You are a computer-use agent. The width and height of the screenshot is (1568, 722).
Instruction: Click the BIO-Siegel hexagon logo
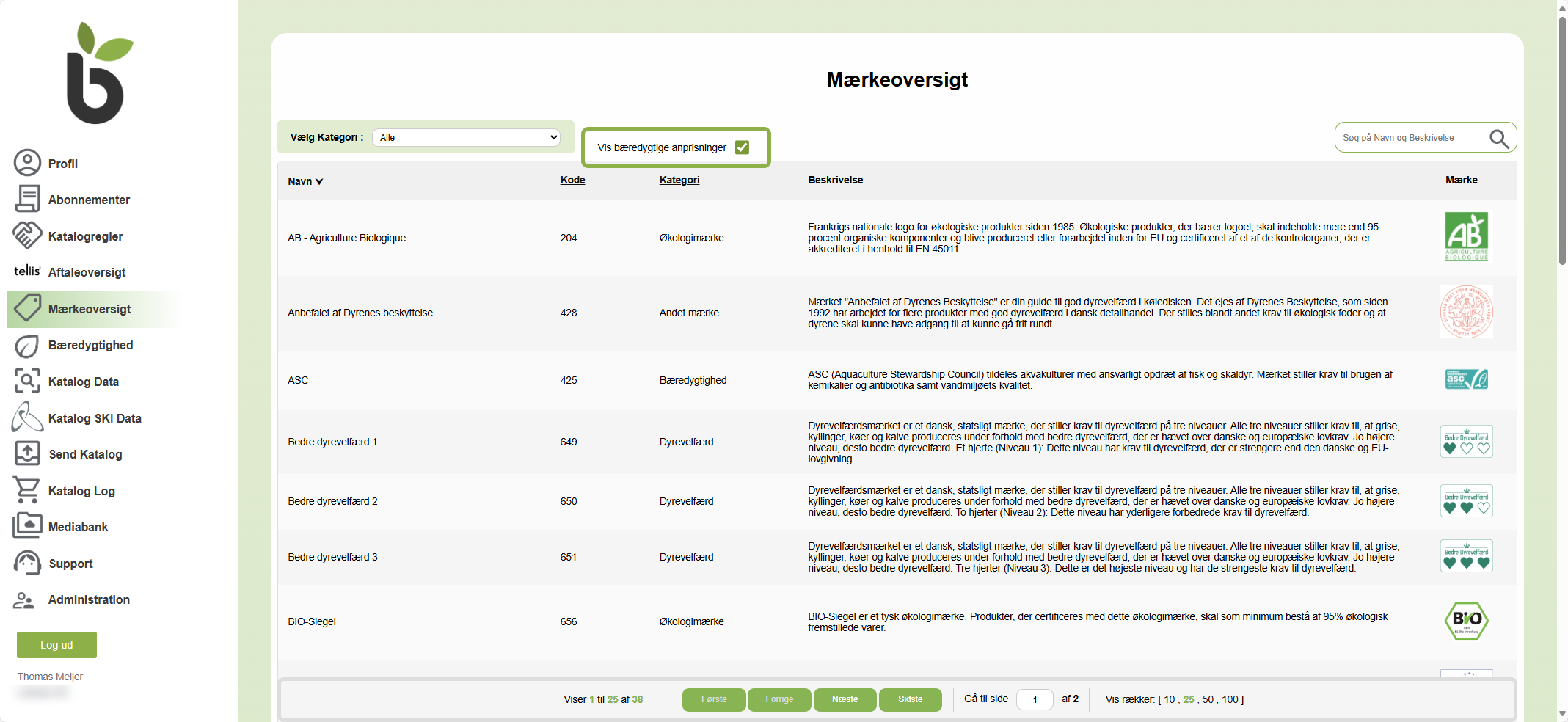click(1466, 621)
